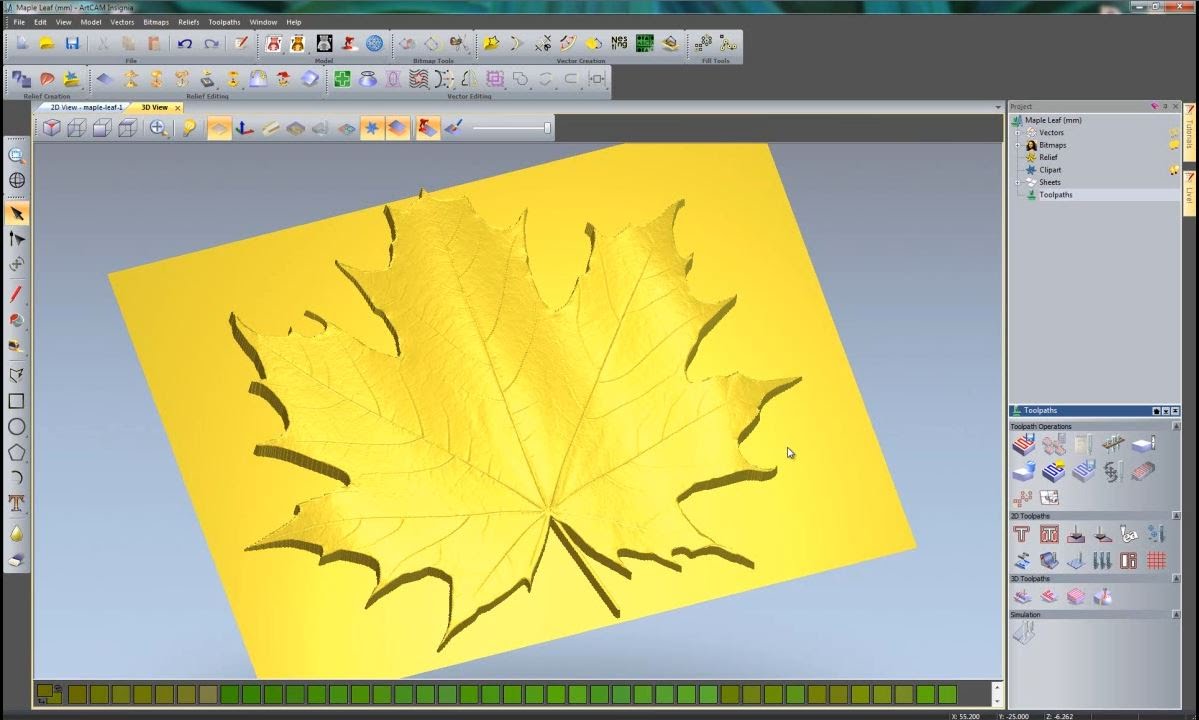Click the origin axes icon

245,128
